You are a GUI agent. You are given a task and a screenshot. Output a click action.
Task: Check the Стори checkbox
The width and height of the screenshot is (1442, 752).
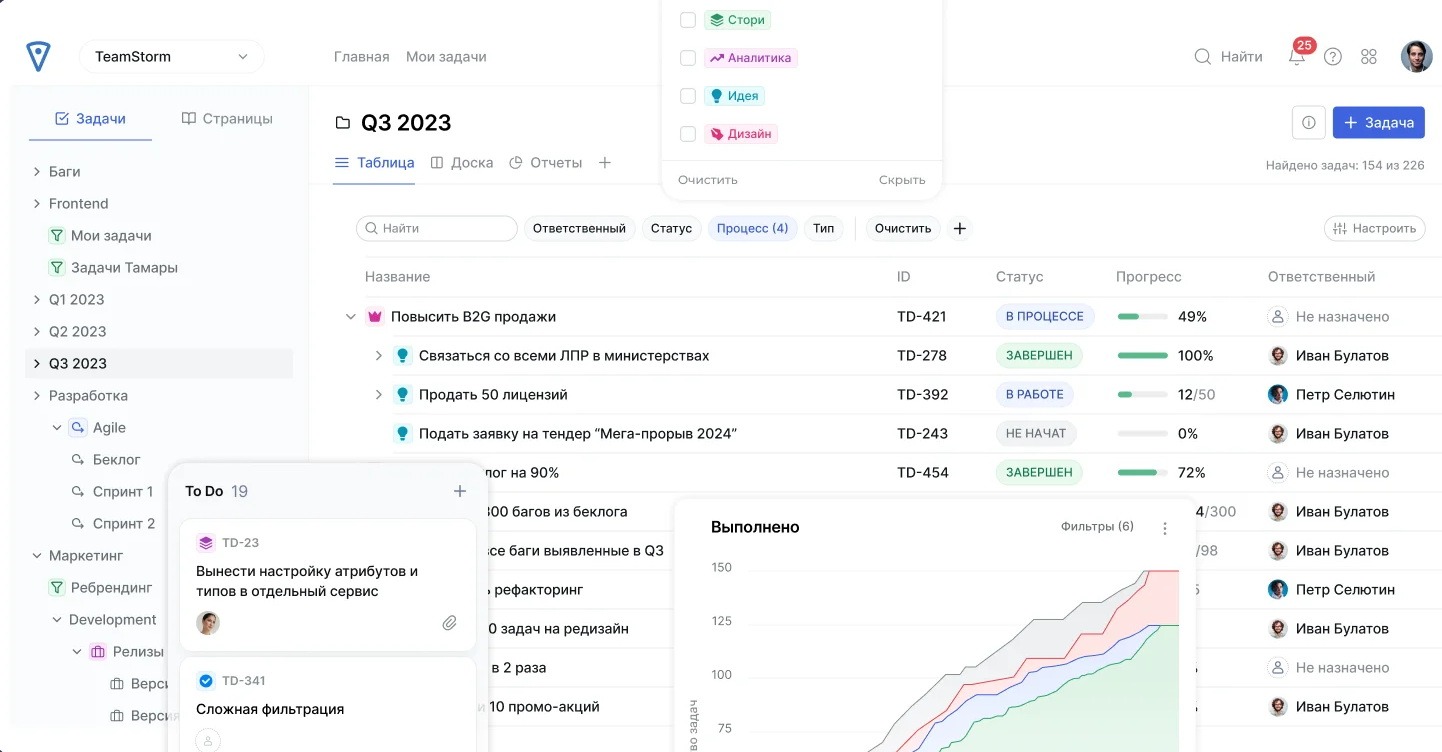pyautogui.click(x=688, y=20)
